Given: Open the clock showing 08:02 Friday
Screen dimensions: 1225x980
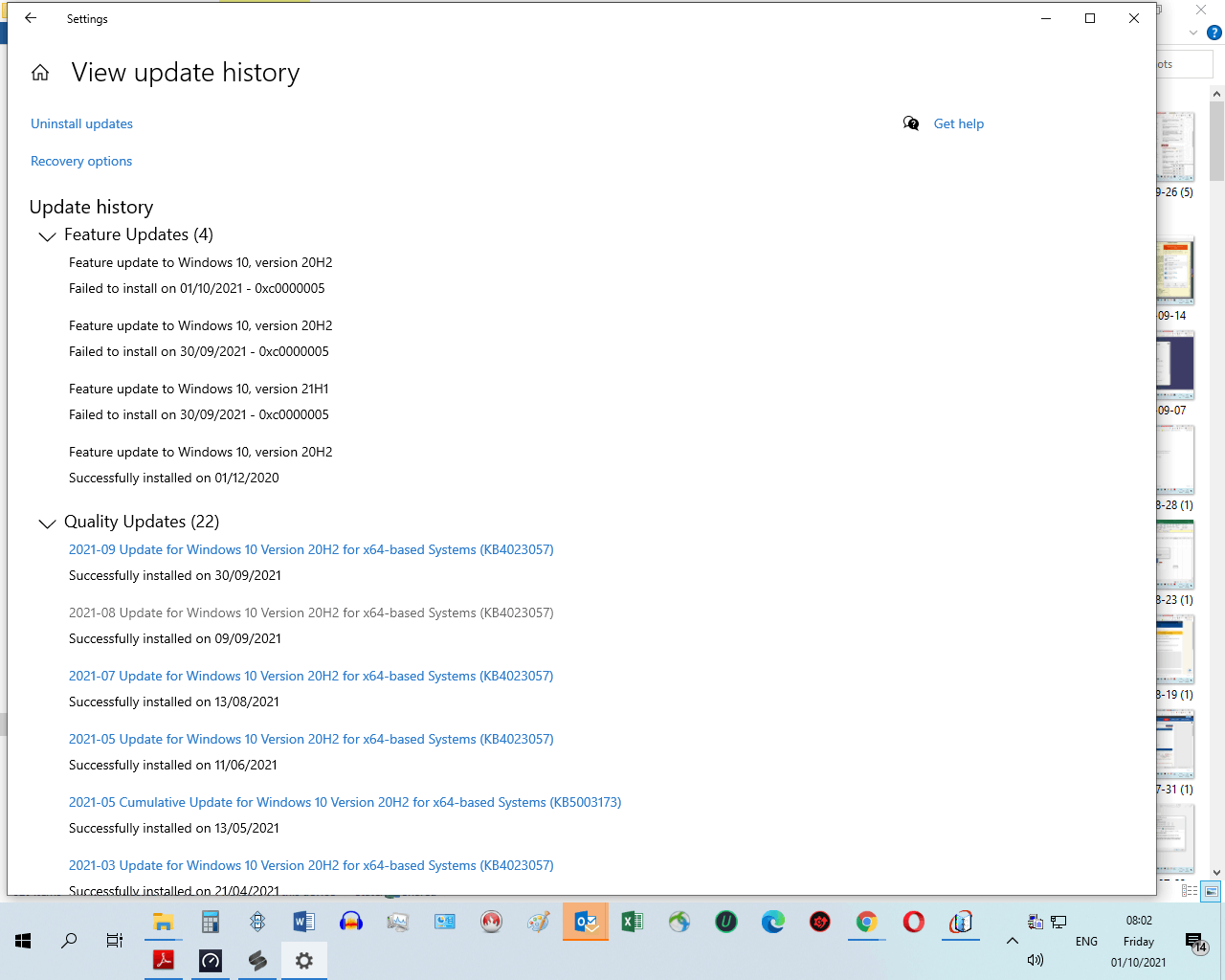Looking at the screenshot, I should 1139,942.
